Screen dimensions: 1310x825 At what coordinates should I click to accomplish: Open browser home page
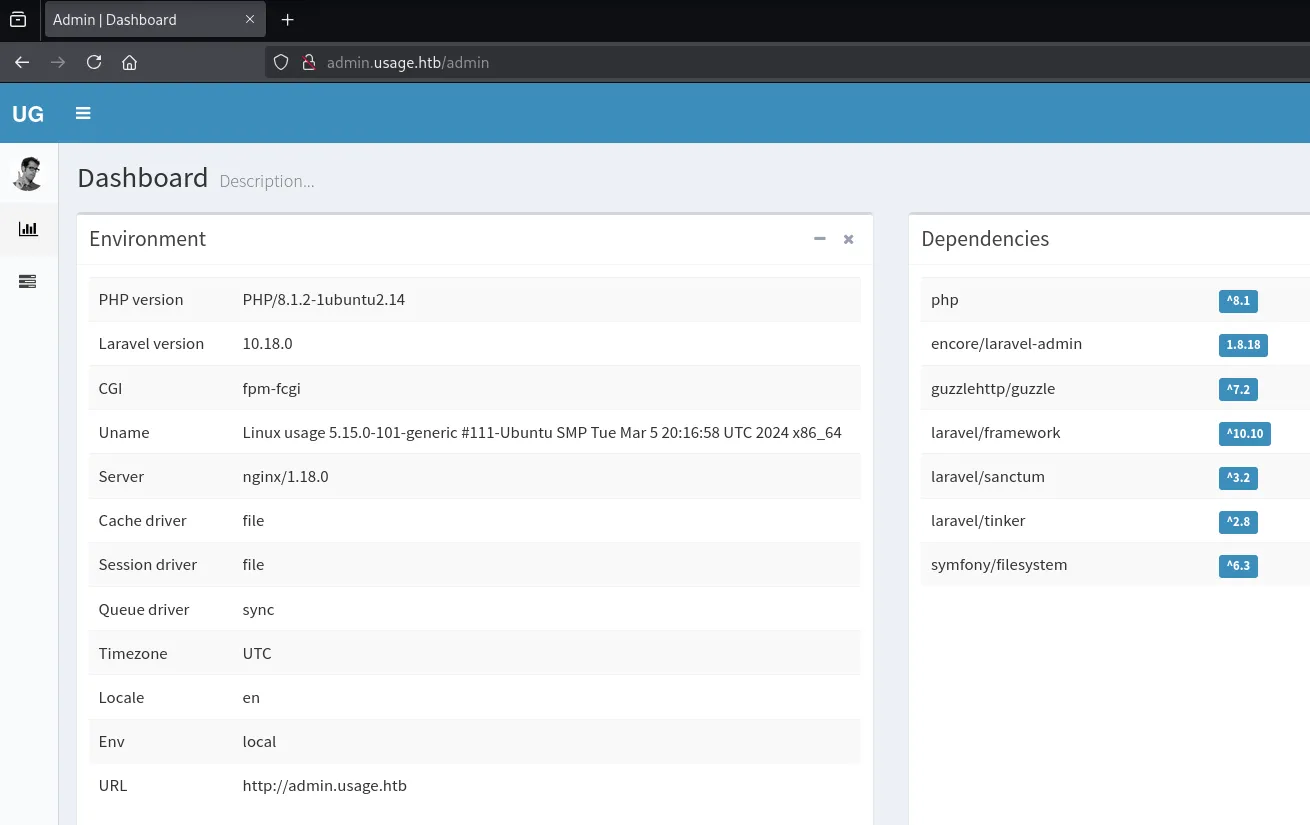point(129,62)
